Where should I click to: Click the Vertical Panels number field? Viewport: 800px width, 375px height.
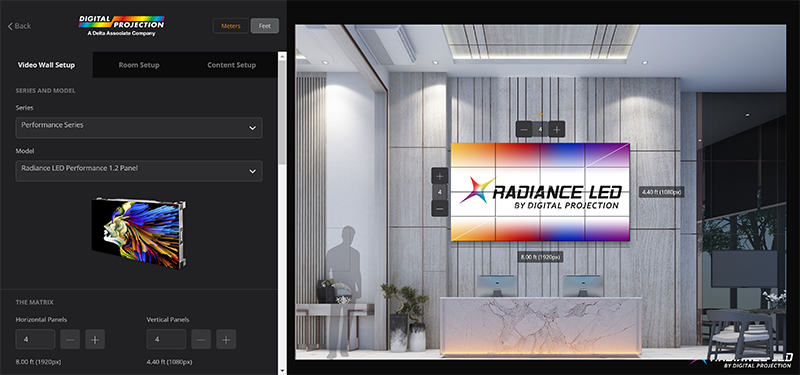click(166, 339)
